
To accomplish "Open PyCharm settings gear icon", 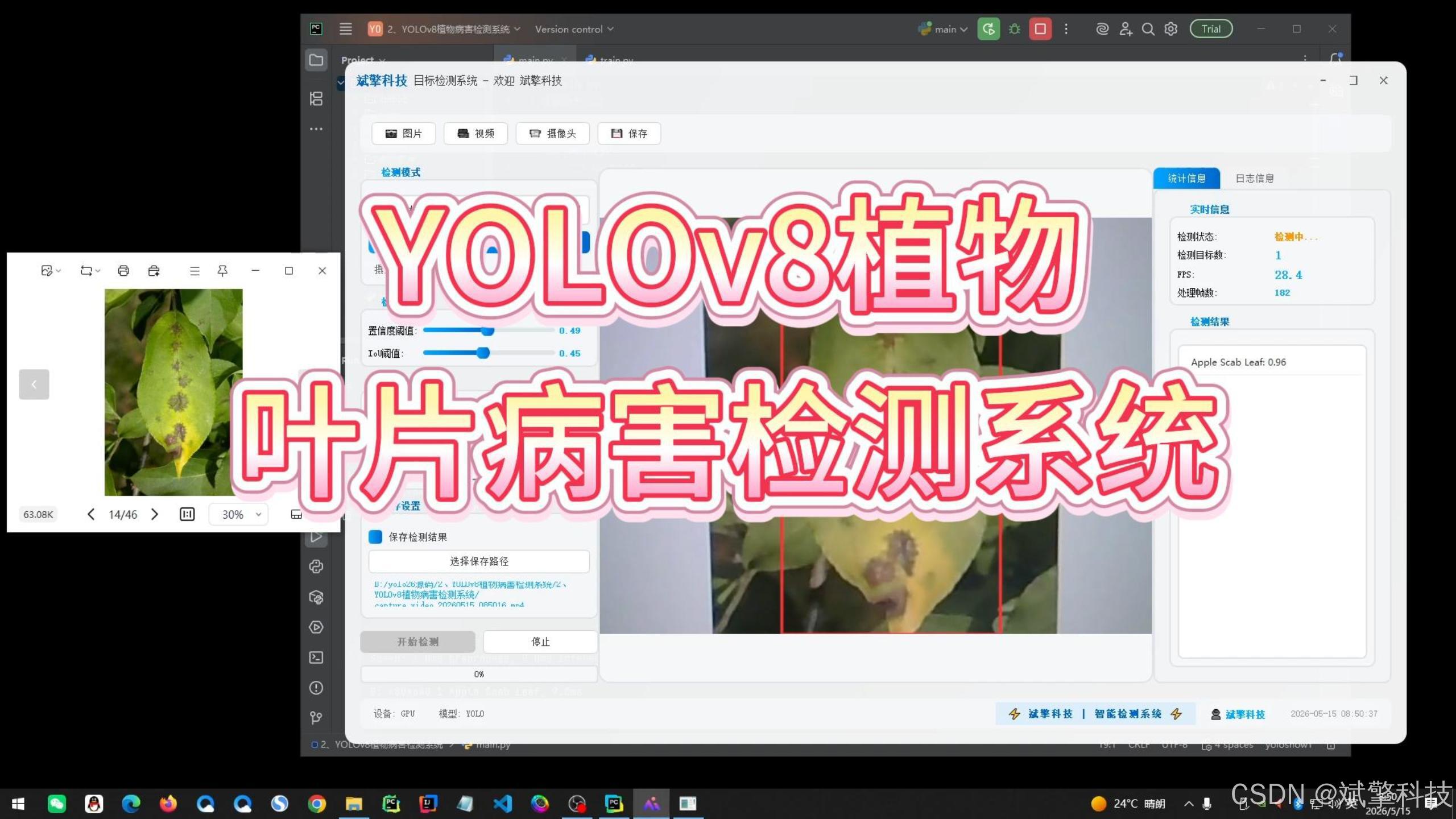I will [1171, 29].
